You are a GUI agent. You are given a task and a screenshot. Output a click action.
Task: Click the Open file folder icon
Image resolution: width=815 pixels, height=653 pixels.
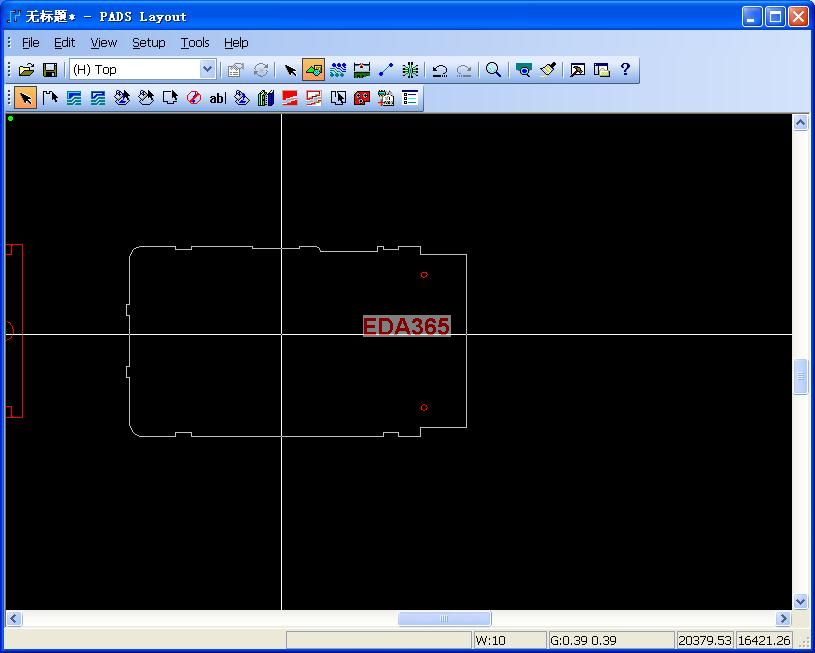click(x=26, y=70)
